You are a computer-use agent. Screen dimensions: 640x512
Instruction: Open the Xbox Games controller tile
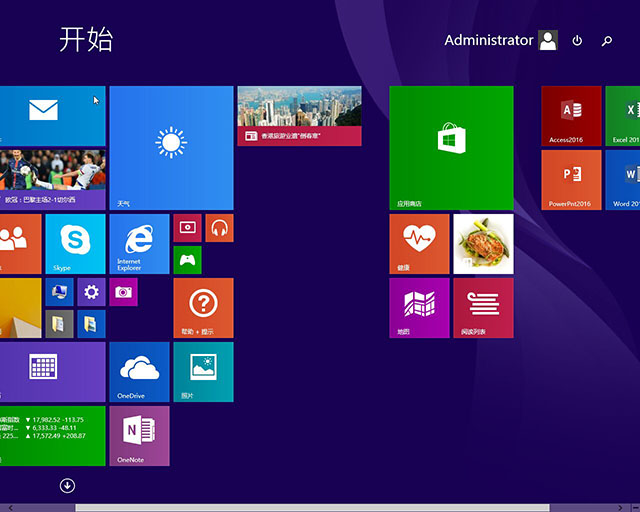(187, 260)
